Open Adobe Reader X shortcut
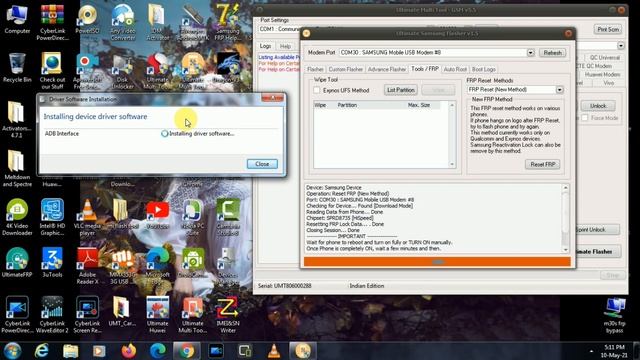 coord(87,266)
